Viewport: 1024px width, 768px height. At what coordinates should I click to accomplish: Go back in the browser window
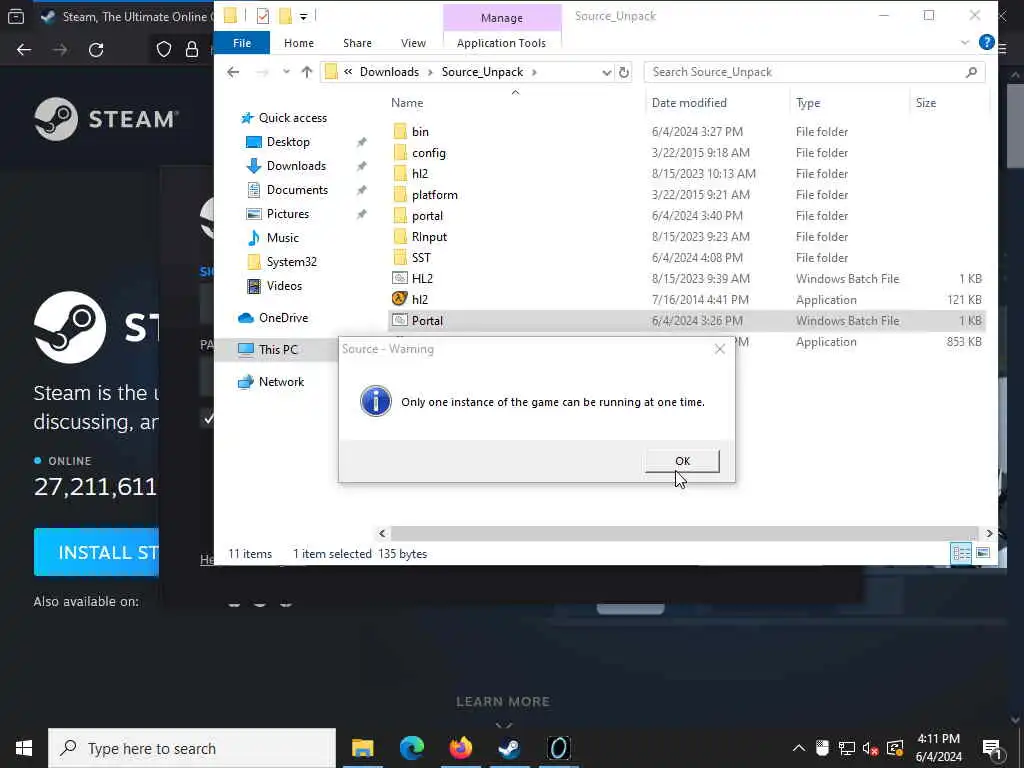coord(24,50)
